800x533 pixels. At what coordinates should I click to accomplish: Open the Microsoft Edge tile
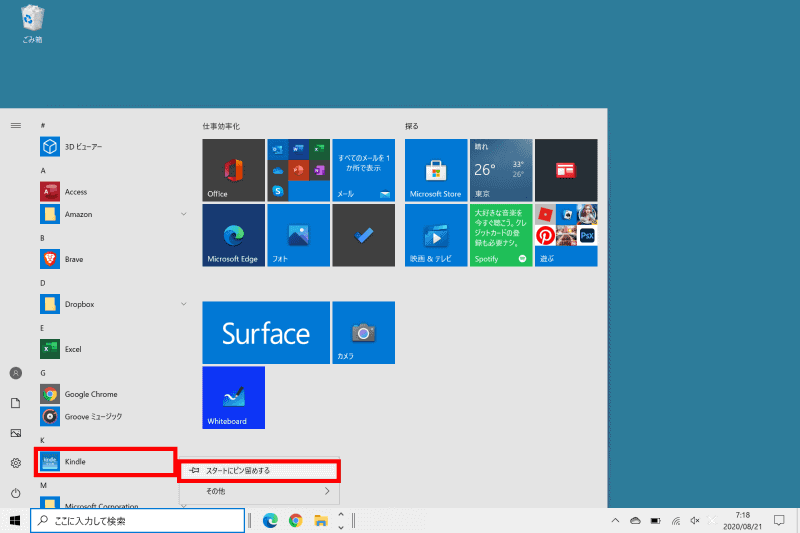click(x=234, y=235)
